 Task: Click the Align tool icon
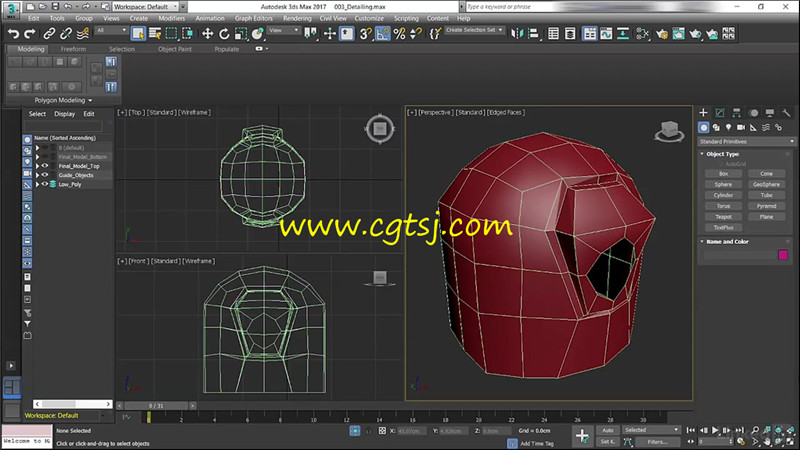pyautogui.click(x=534, y=34)
